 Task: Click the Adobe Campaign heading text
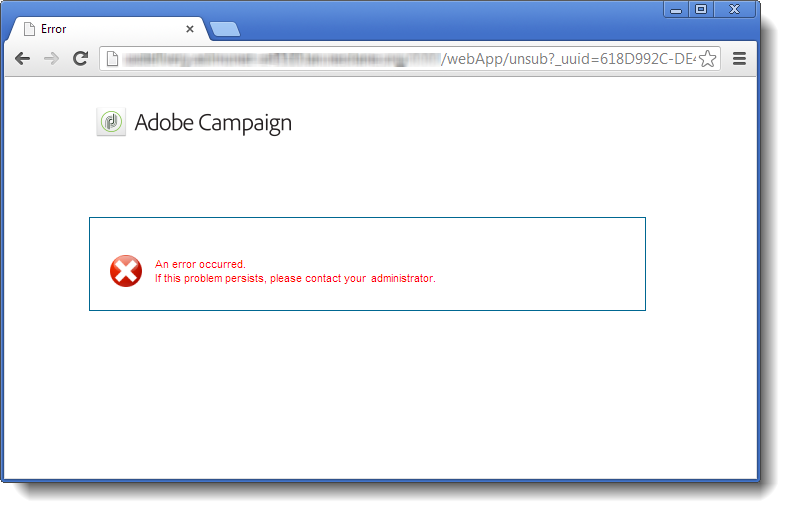point(213,123)
